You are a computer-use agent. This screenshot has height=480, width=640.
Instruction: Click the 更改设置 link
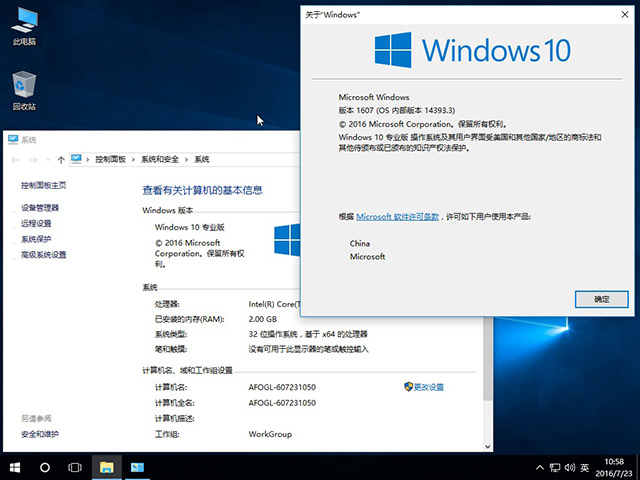(x=428, y=387)
